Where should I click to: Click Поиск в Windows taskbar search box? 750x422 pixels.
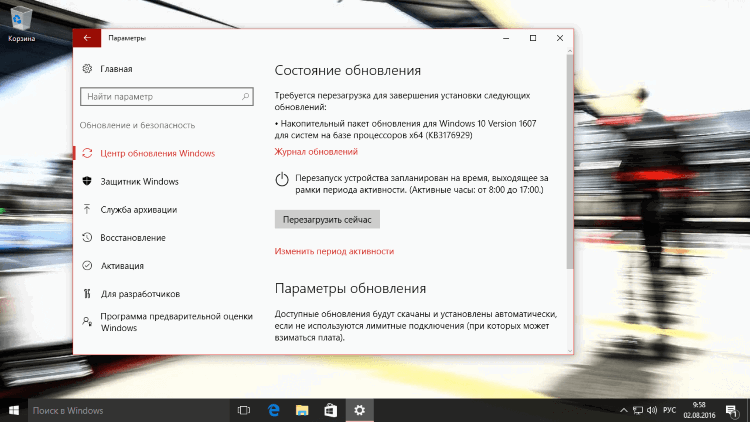pyautogui.click(x=129, y=411)
